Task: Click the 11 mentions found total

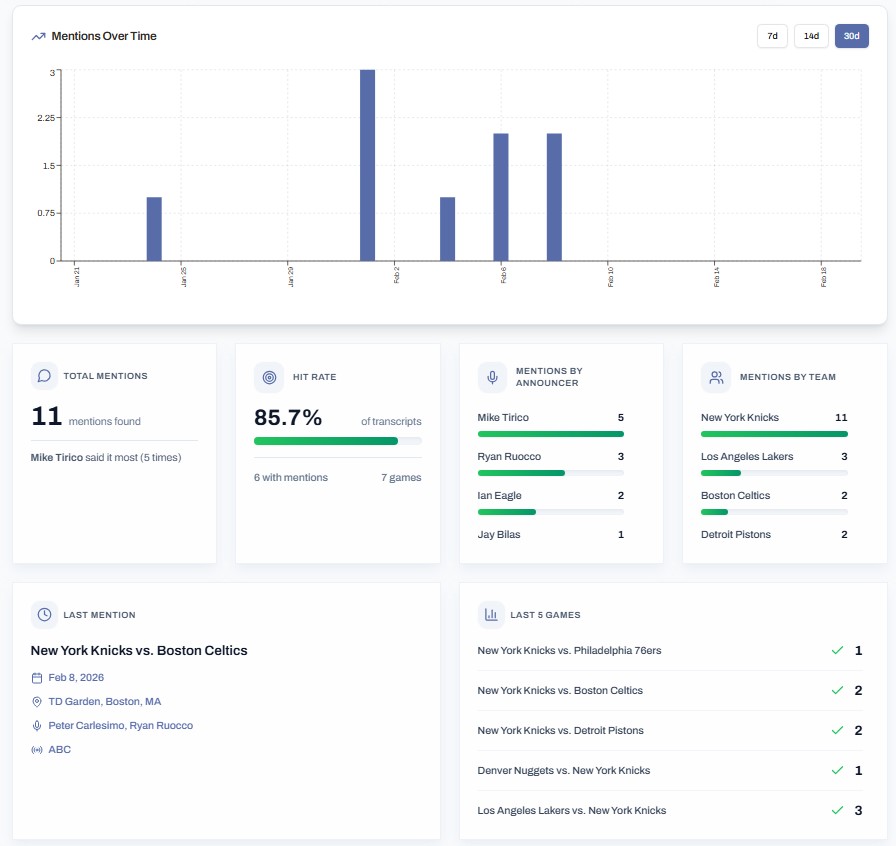Action: pyautogui.click(x=86, y=417)
